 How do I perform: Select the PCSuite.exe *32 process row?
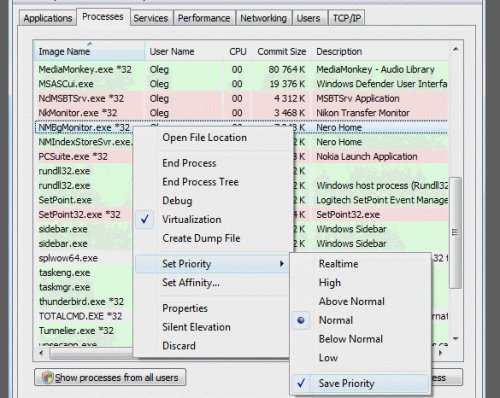point(241,156)
